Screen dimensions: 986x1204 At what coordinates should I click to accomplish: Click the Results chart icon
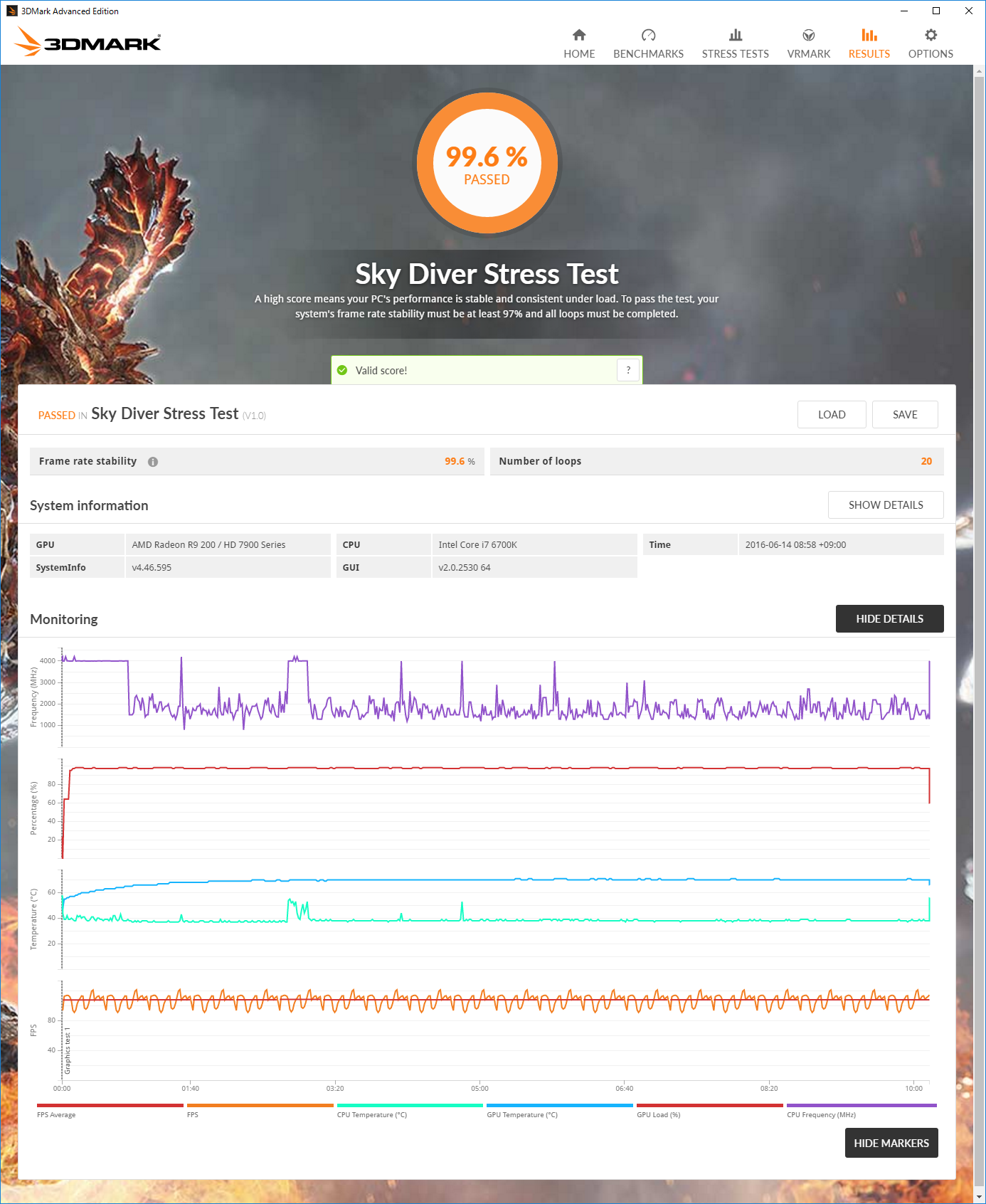click(x=869, y=35)
